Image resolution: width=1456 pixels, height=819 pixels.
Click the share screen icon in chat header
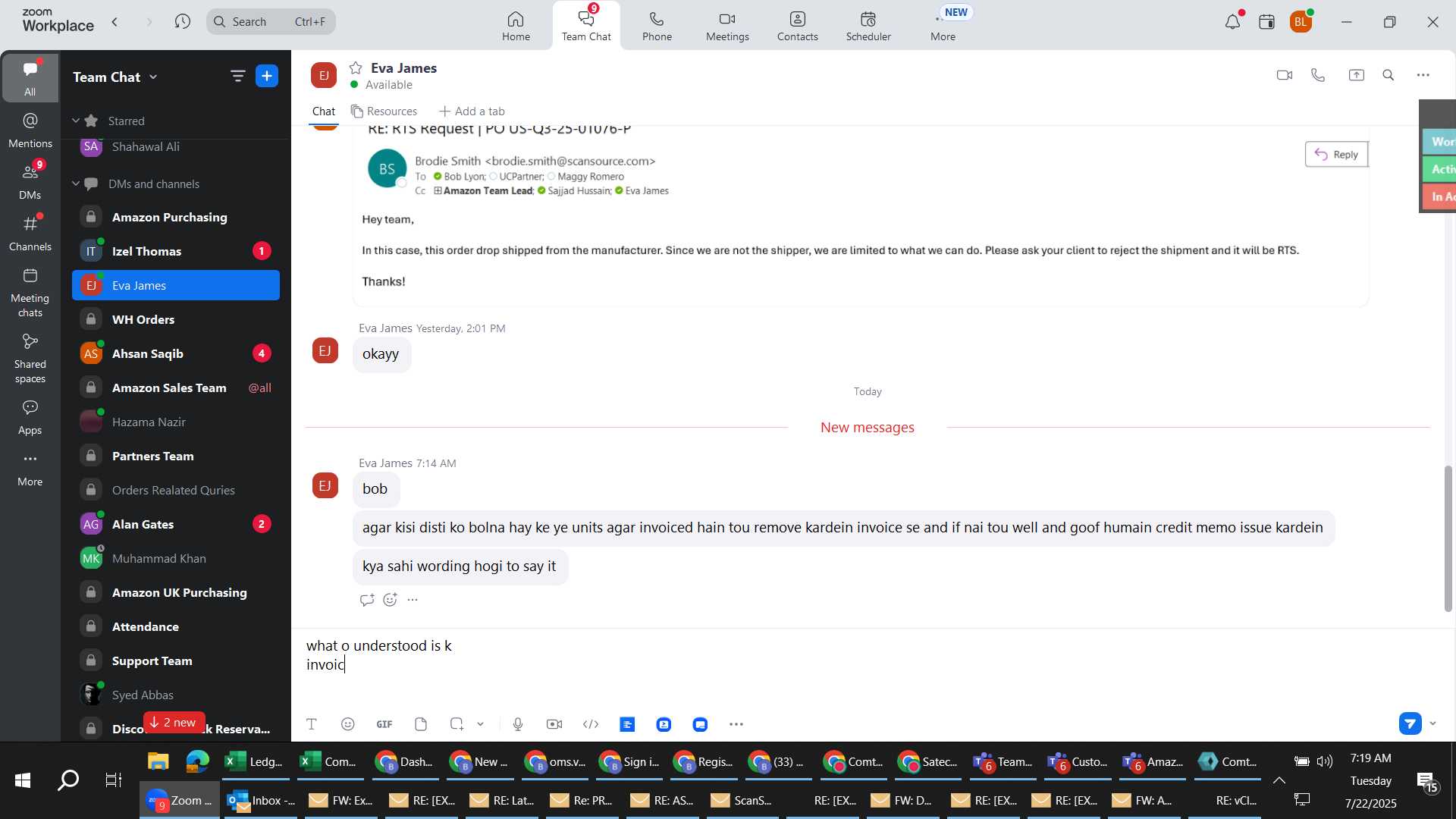pyautogui.click(x=1356, y=75)
